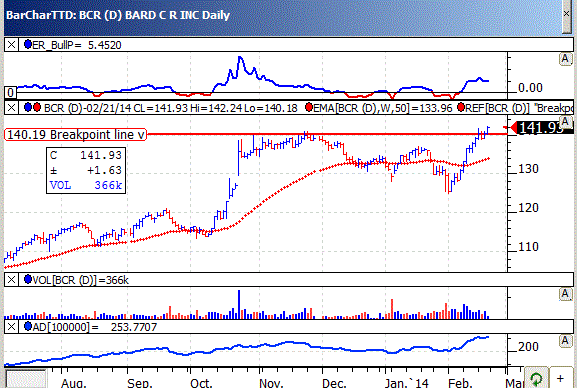Image resolution: width=577 pixels, height=388 pixels.
Task: Click the blue dot beside VOL[BCR (D)]
Action: (28, 279)
